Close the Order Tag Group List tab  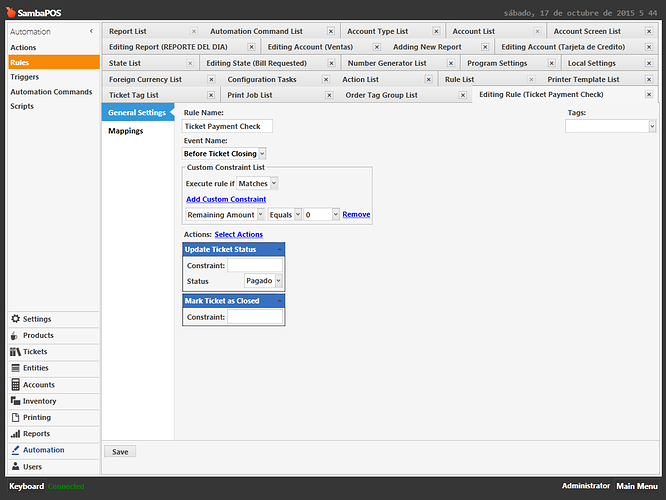click(463, 95)
